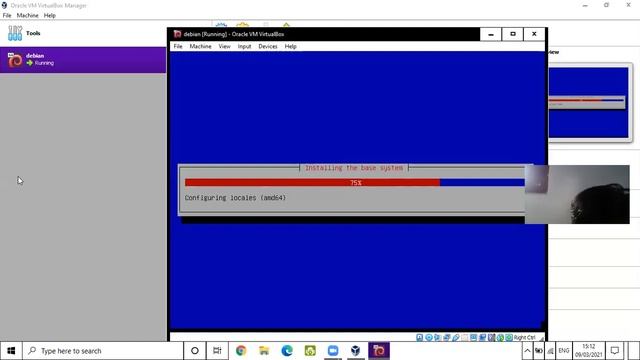
Task: Click ENG language indicator
Action: coord(564,351)
